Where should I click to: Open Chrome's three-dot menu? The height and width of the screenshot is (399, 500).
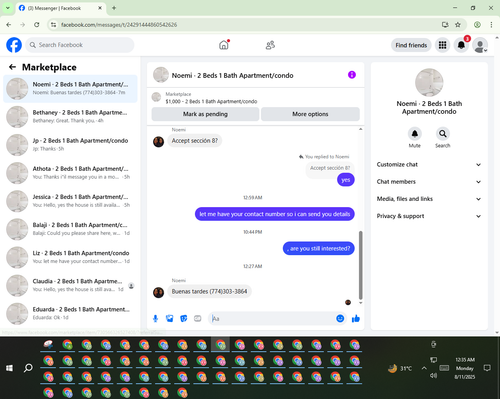point(491,25)
